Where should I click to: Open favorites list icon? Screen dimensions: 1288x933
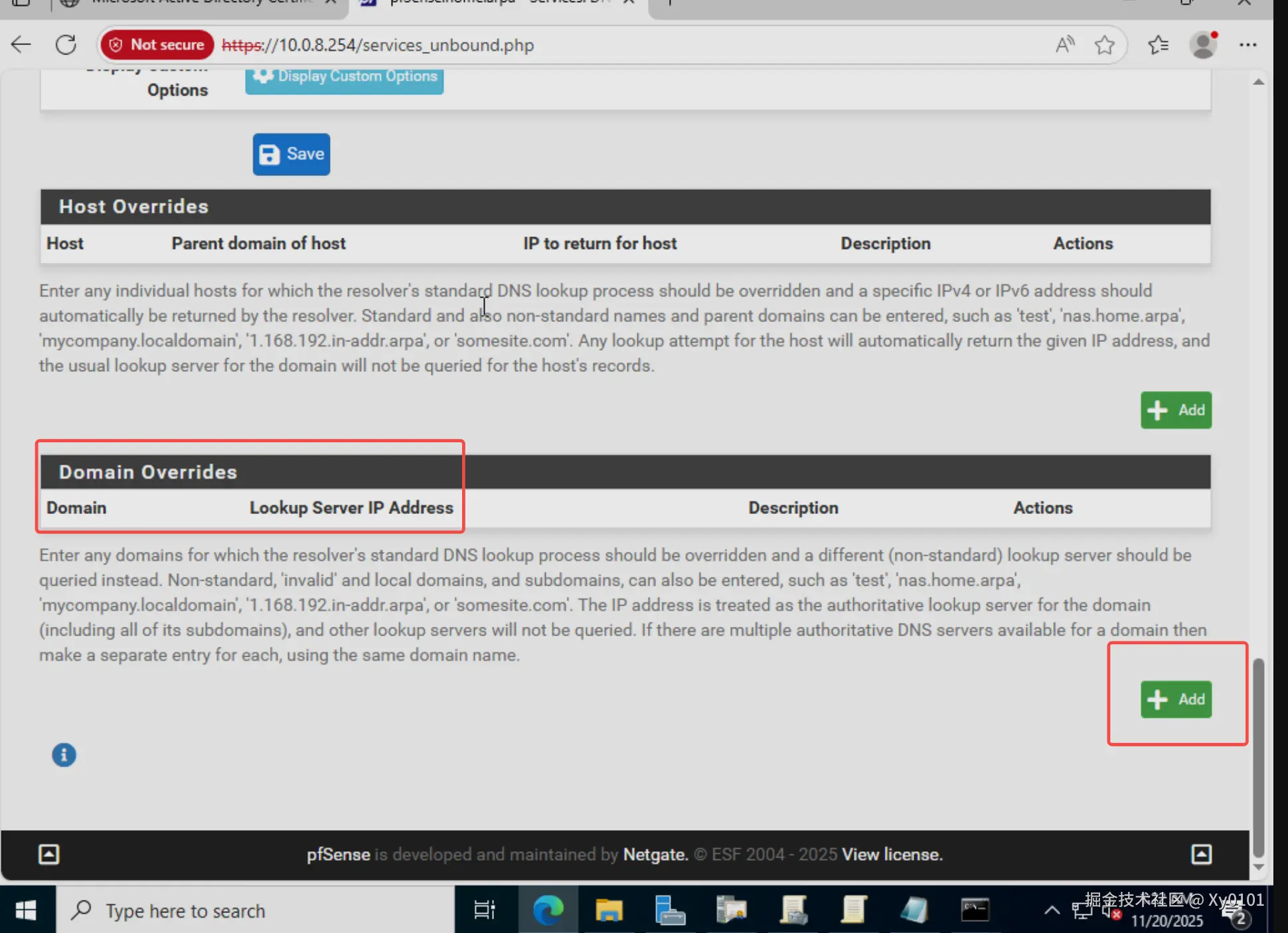pyautogui.click(x=1158, y=45)
